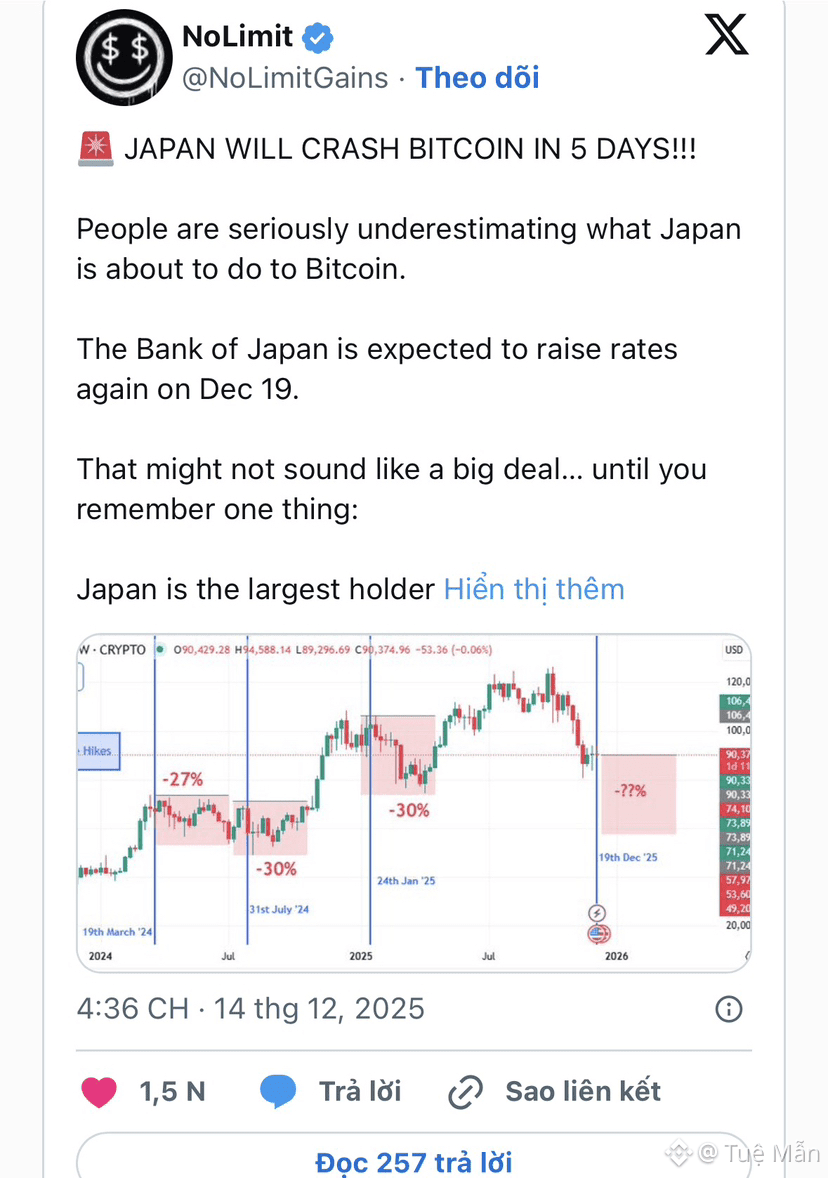Expand the post with Hiển thị thêm

click(x=534, y=590)
